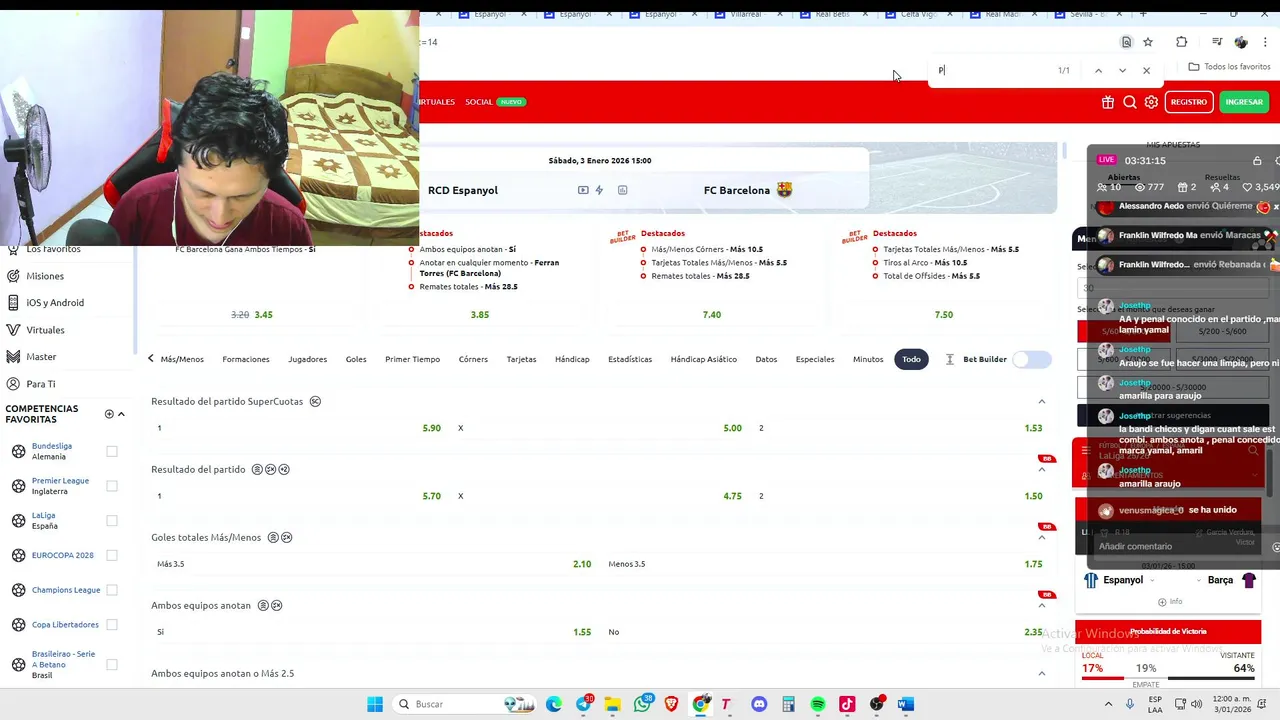
Task: Open the Info link in the match widget
Action: (1170, 602)
